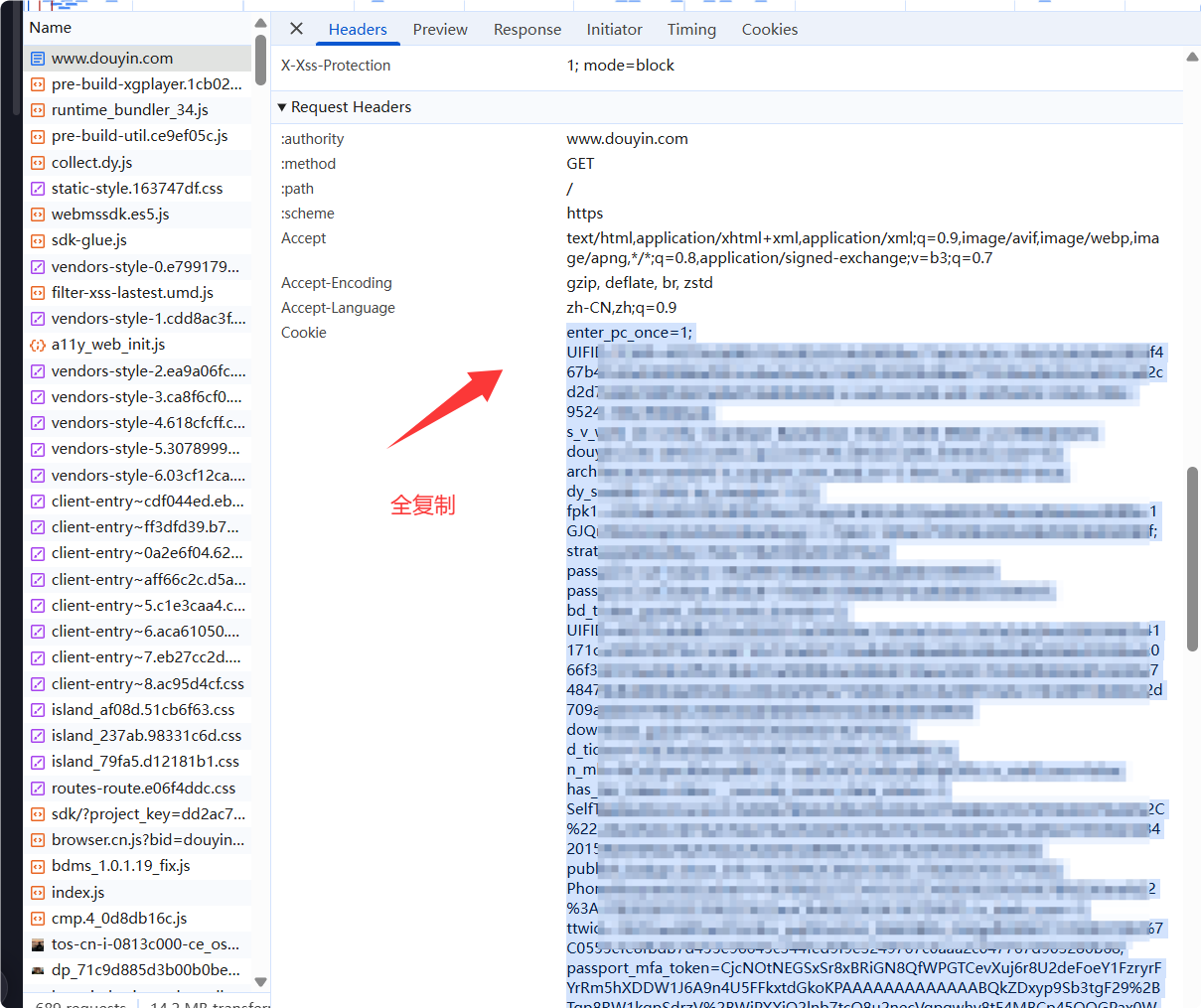This screenshot has height=1008, width=1201.
Task: Select client-entry~6.aca61050 request
Action: 137,632
